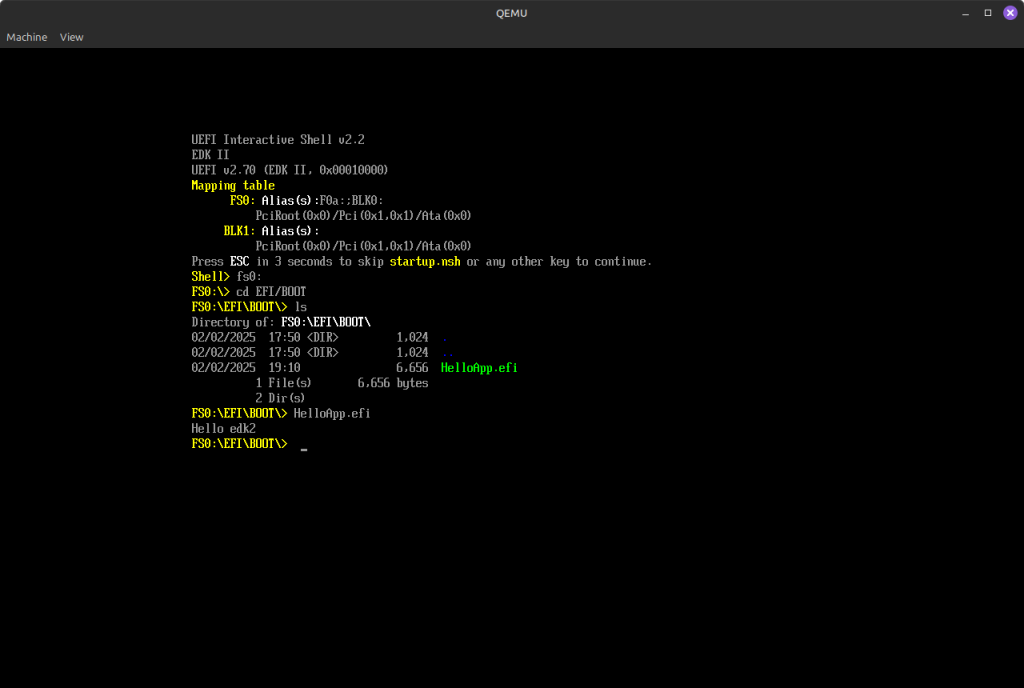This screenshot has width=1024, height=688.
Task: Click the "Hello edk2" output line
Action: click(223, 428)
